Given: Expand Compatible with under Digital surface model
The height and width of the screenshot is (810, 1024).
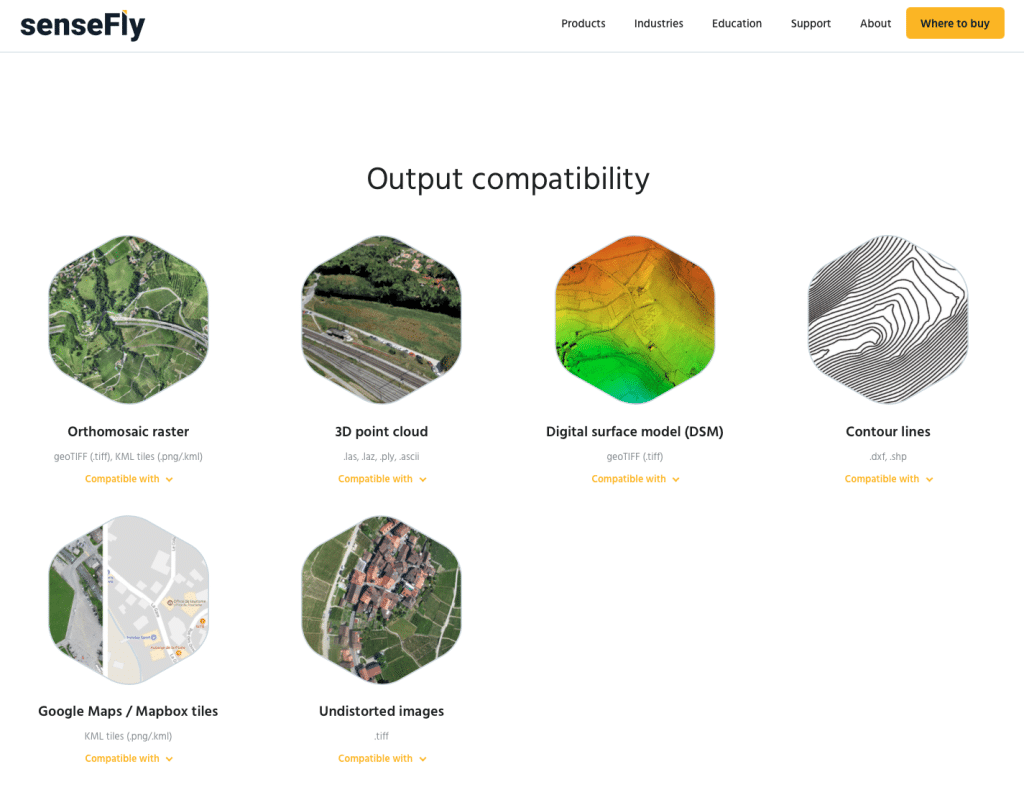Looking at the screenshot, I should (635, 479).
